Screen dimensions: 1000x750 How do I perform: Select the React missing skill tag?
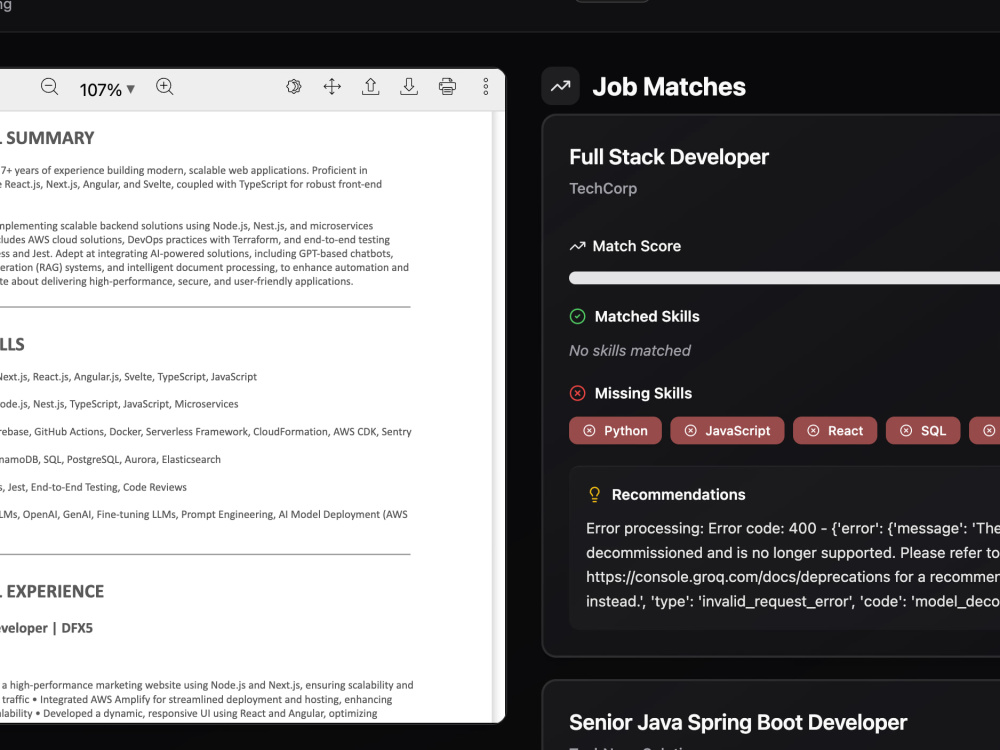835,430
